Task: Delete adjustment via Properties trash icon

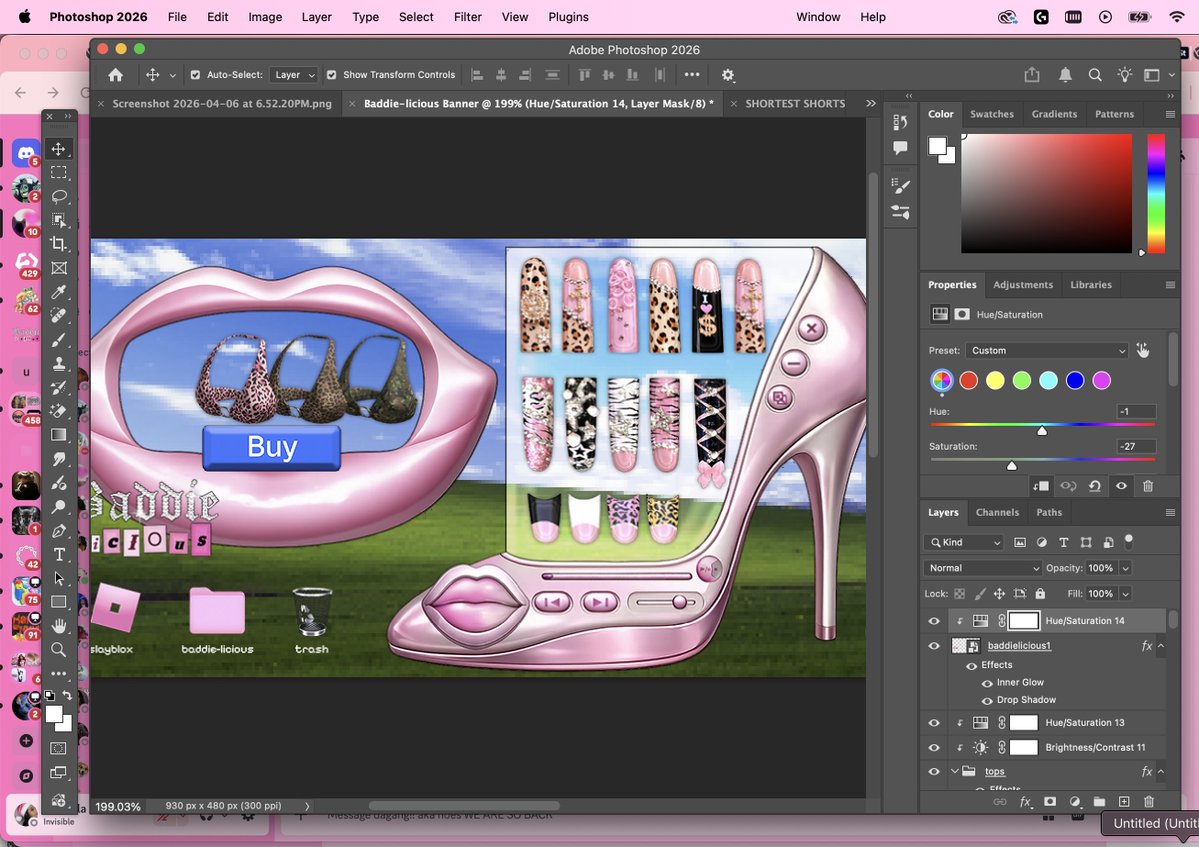Action: point(1148,485)
